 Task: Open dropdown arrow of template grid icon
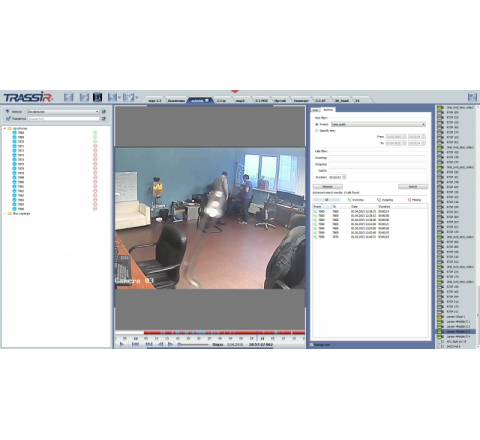pyautogui.click(x=137, y=98)
